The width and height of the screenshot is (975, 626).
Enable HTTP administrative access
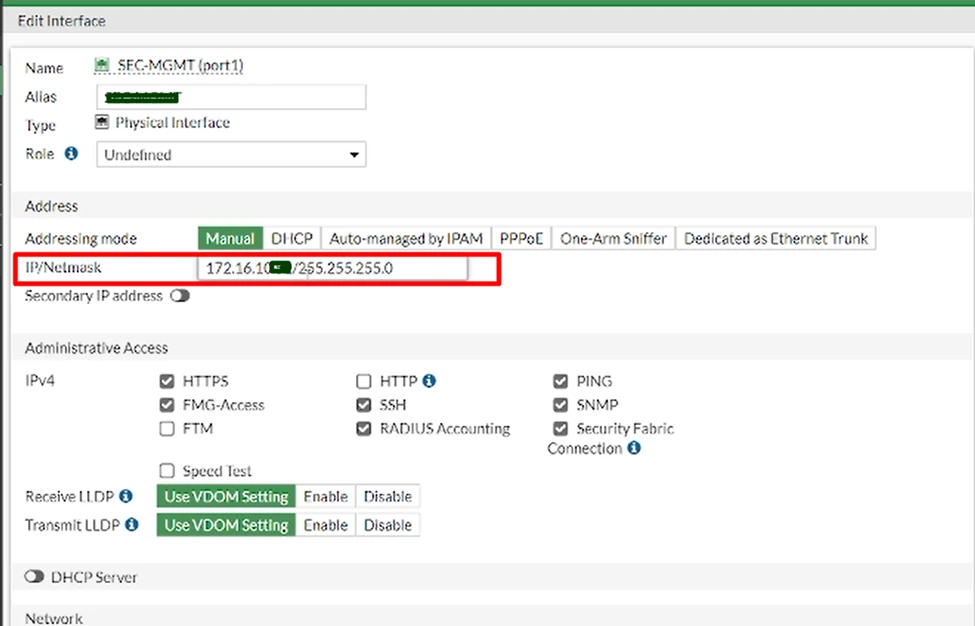(363, 381)
